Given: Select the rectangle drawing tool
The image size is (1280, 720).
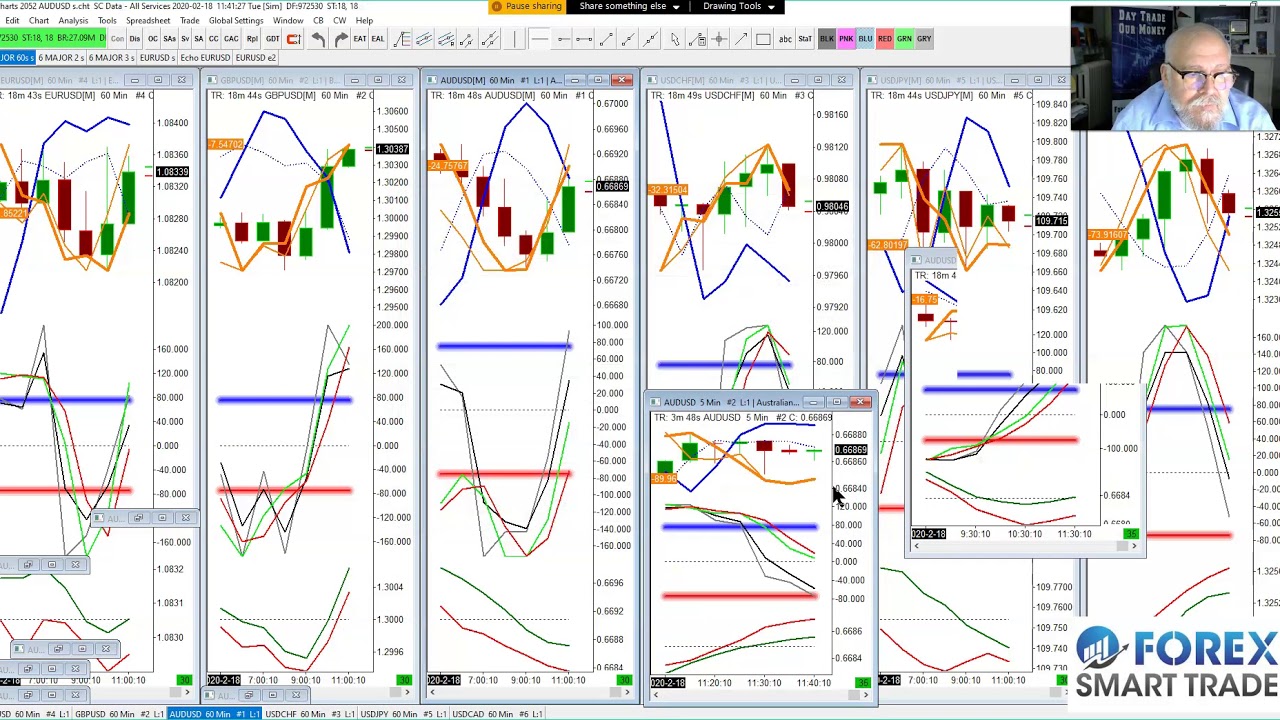Looking at the screenshot, I should tap(763, 39).
